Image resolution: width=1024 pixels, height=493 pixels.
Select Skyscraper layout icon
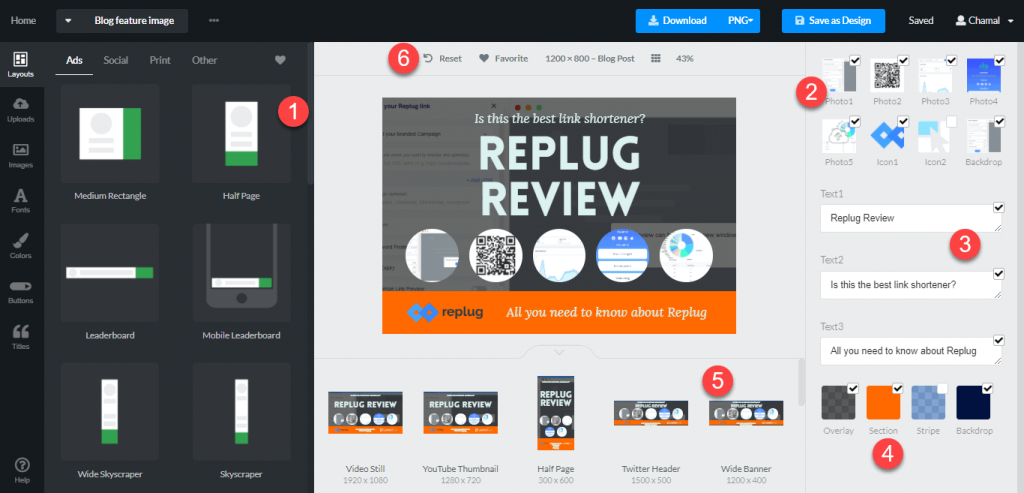pos(241,411)
